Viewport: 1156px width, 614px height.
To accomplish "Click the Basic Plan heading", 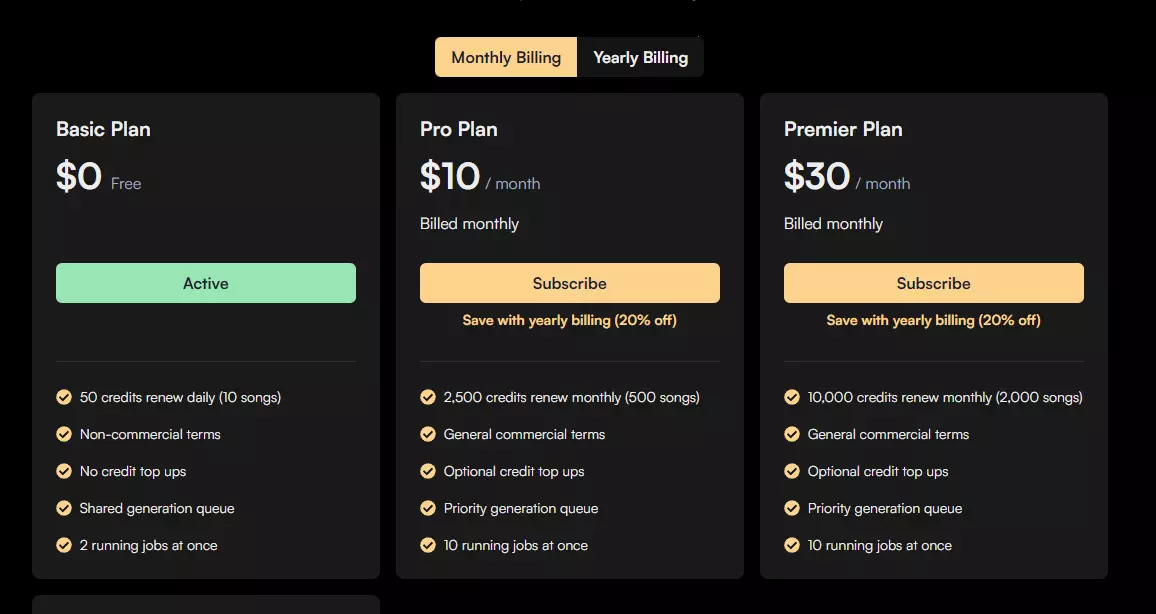I will (x=103, y=129).
